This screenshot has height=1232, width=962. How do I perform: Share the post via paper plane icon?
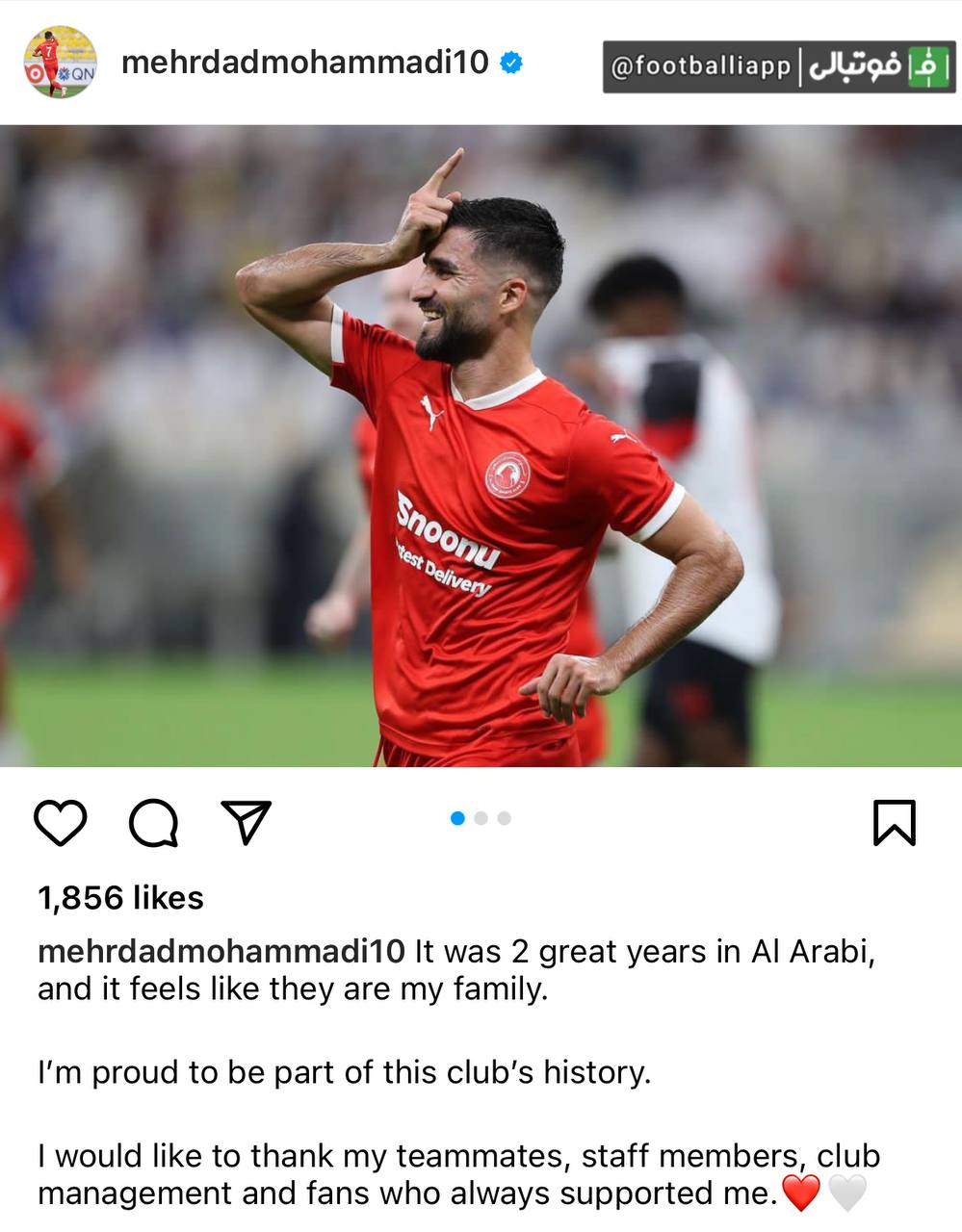click(246, 822)
